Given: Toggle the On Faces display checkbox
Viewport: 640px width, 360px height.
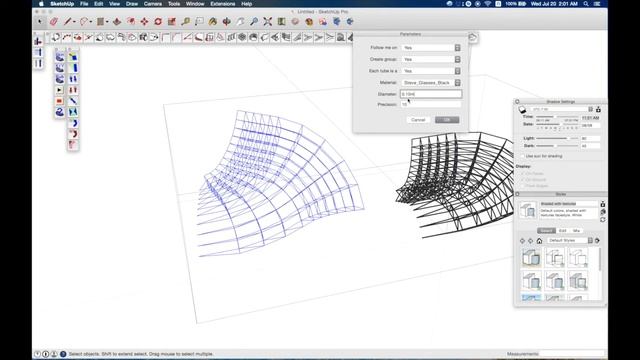Looking at the screenshot, I should pyautogui.click(x=522, y=173).
